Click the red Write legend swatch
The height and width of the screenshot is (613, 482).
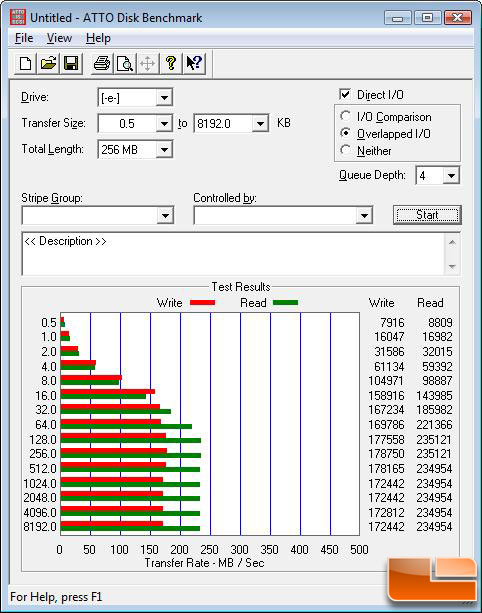202,303
